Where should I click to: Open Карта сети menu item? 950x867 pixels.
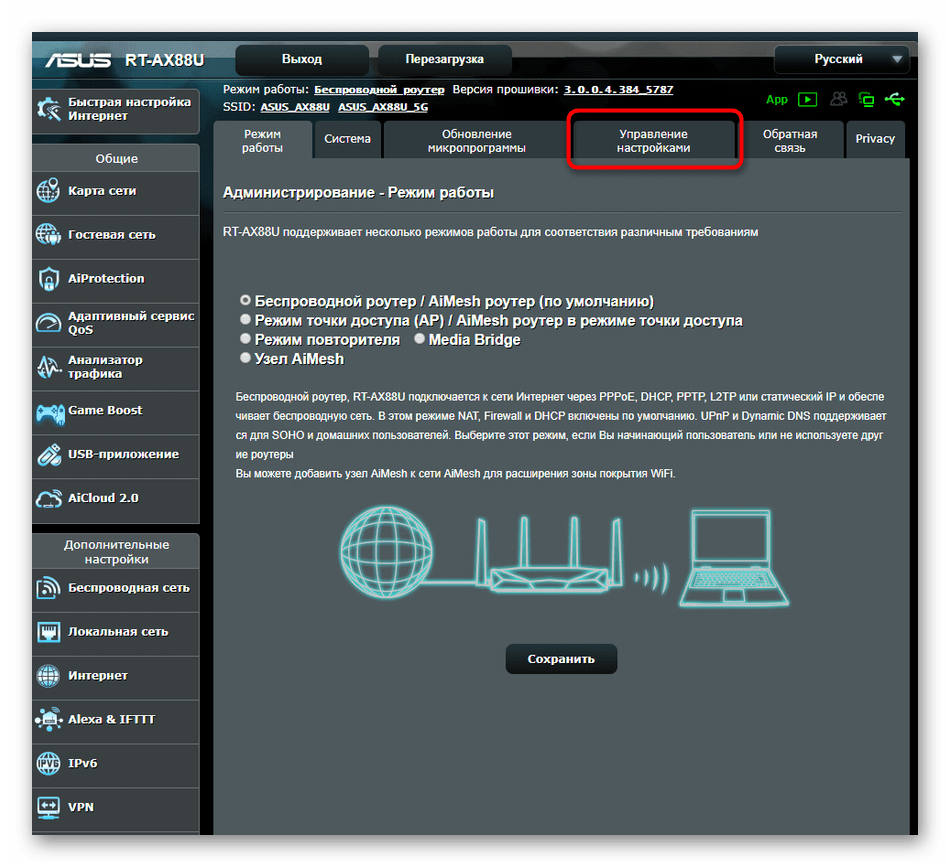coord(116,191)
